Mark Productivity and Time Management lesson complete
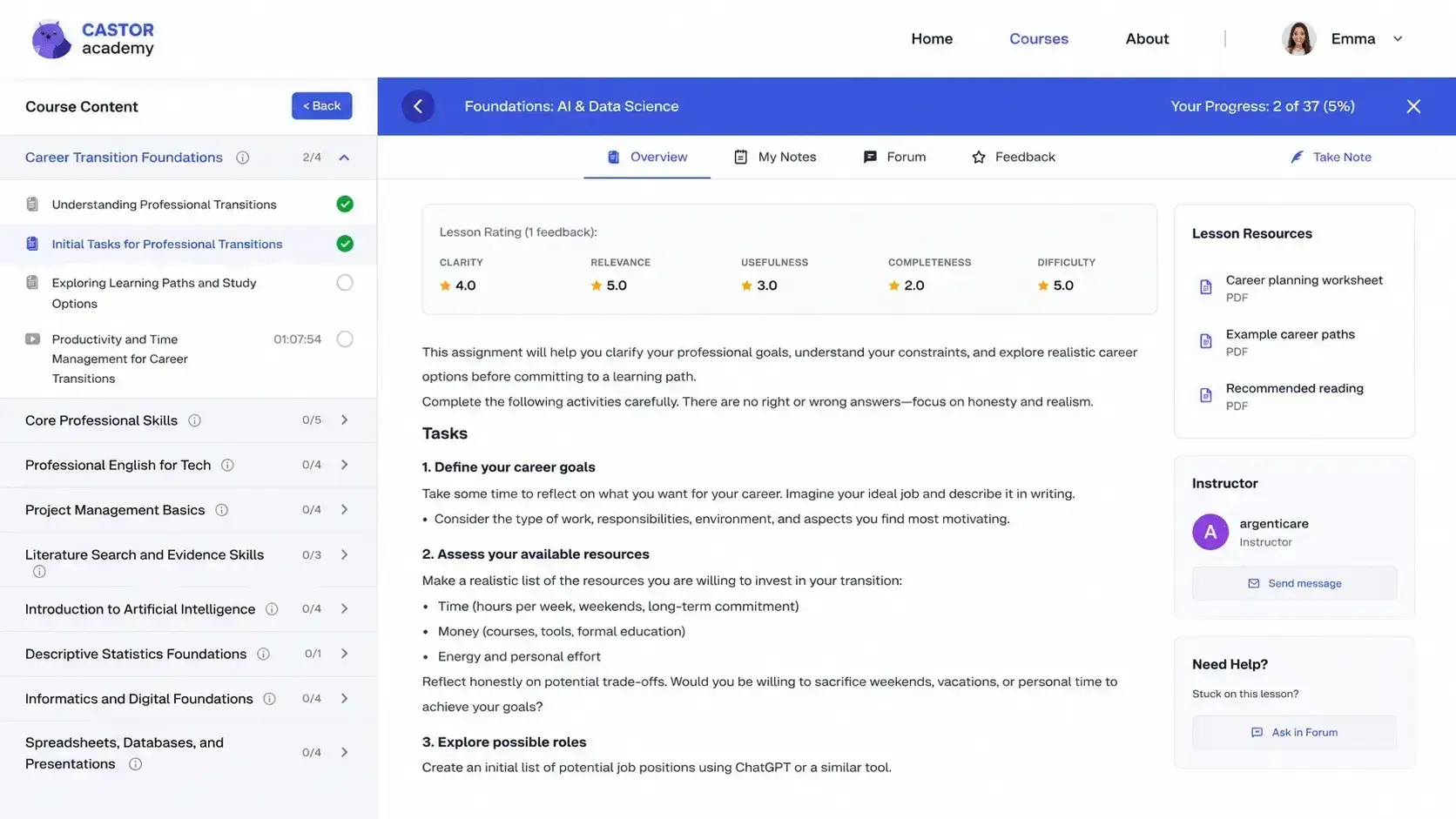This screenshot has height=819, width=1456. point(345,339)
